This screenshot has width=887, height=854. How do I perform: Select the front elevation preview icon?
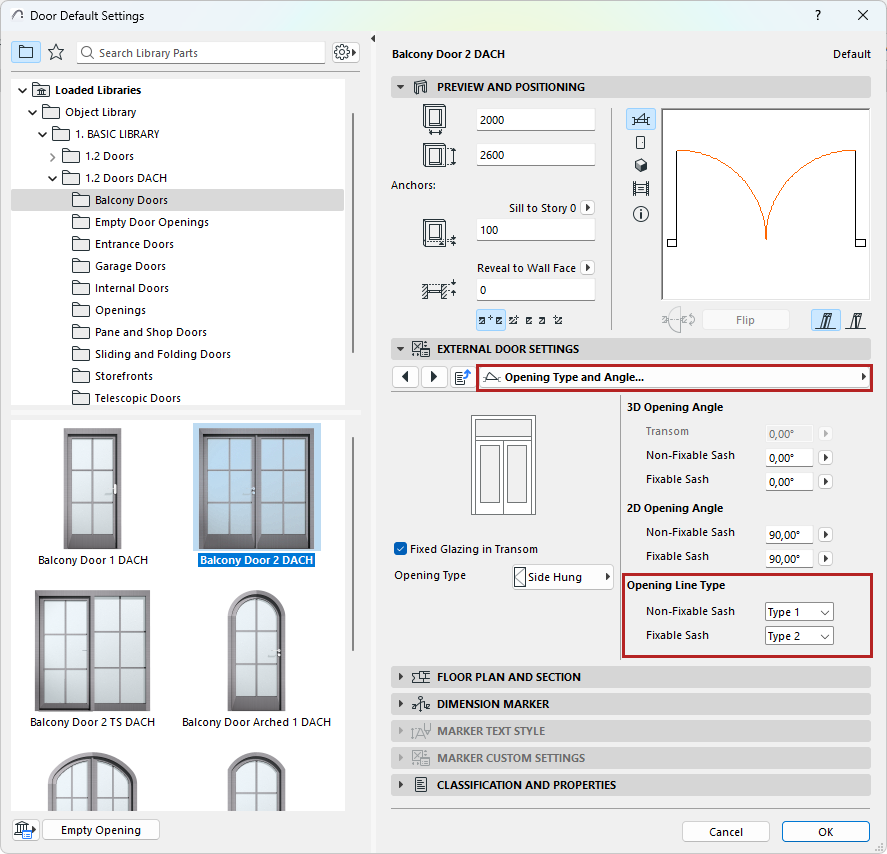pos(640,143)
